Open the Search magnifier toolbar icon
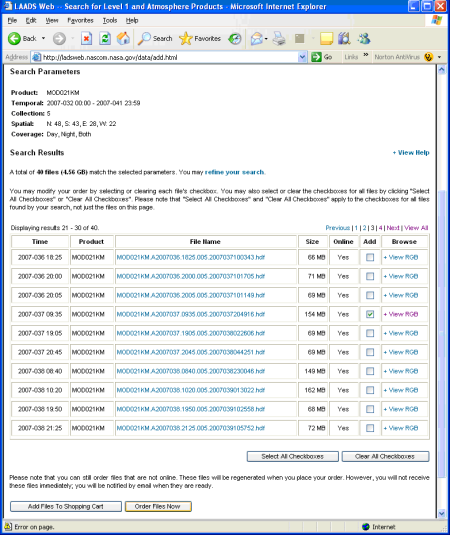This screenshot has width=450, height=535. coord(144,39)
